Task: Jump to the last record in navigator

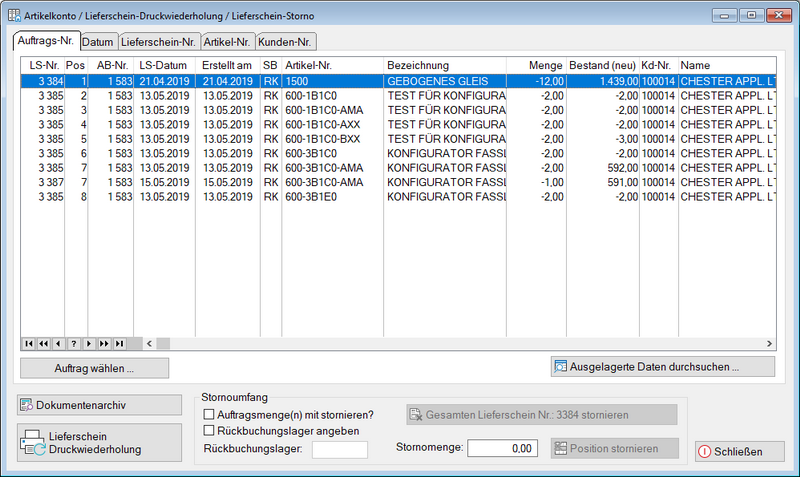Action: (119, 344)
